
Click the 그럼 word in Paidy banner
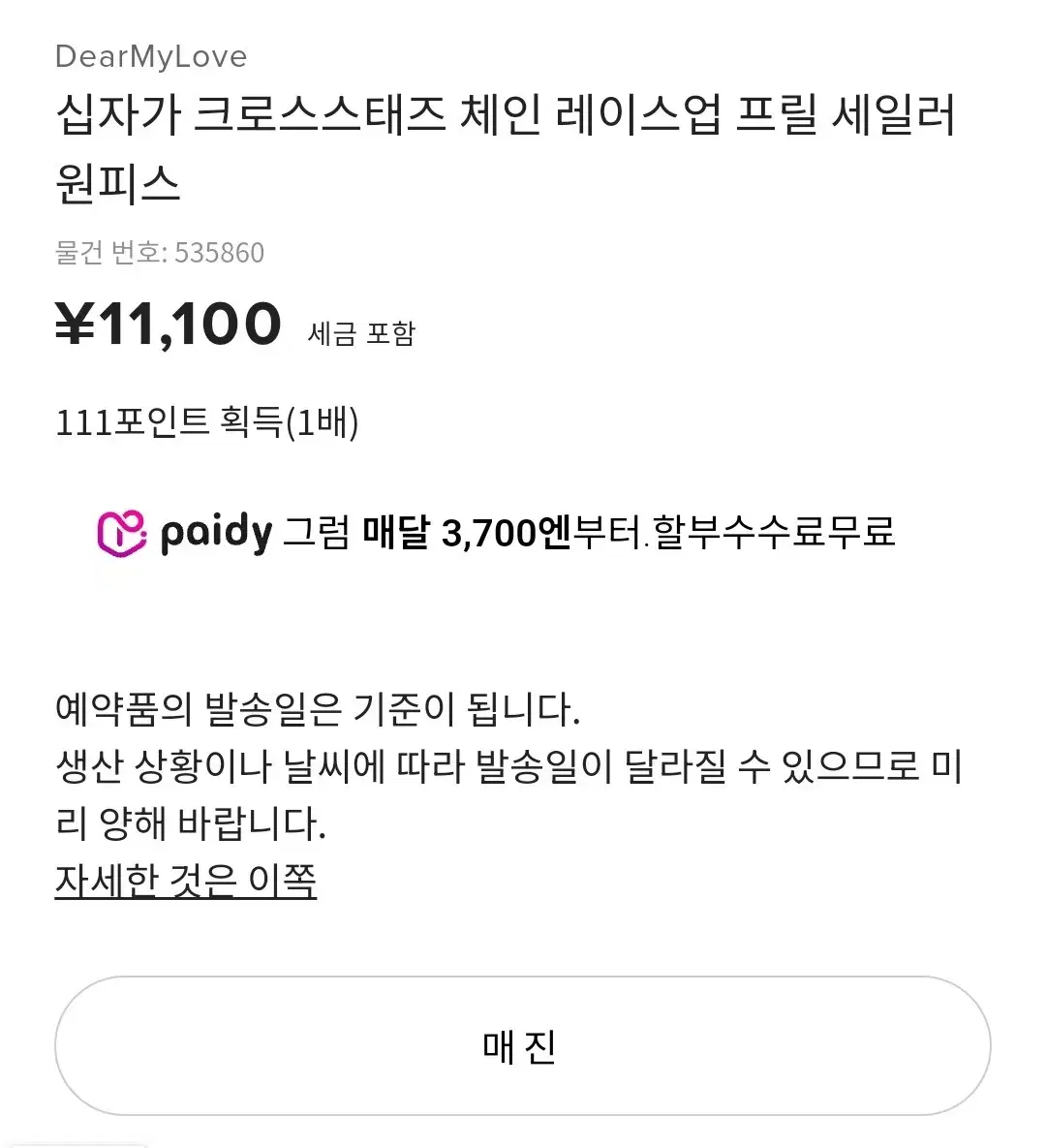pyautogui.click(x=316, y=533)
